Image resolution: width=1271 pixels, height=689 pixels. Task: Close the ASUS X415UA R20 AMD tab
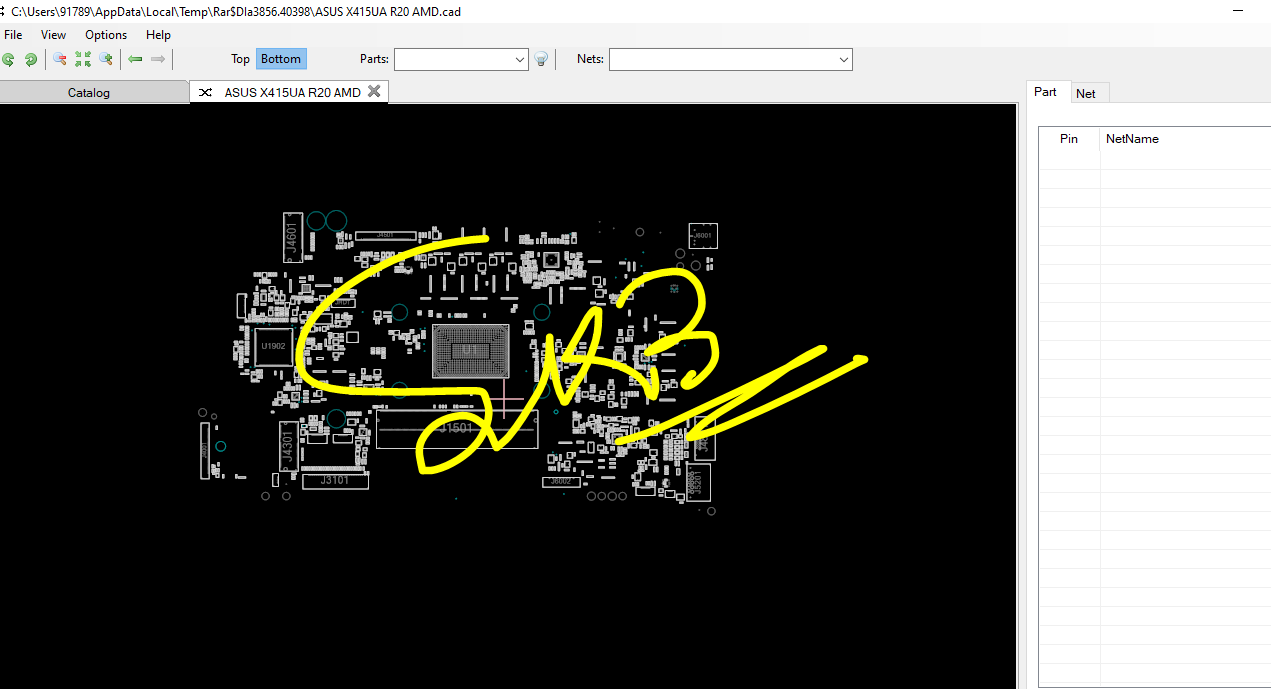point(374,91)
